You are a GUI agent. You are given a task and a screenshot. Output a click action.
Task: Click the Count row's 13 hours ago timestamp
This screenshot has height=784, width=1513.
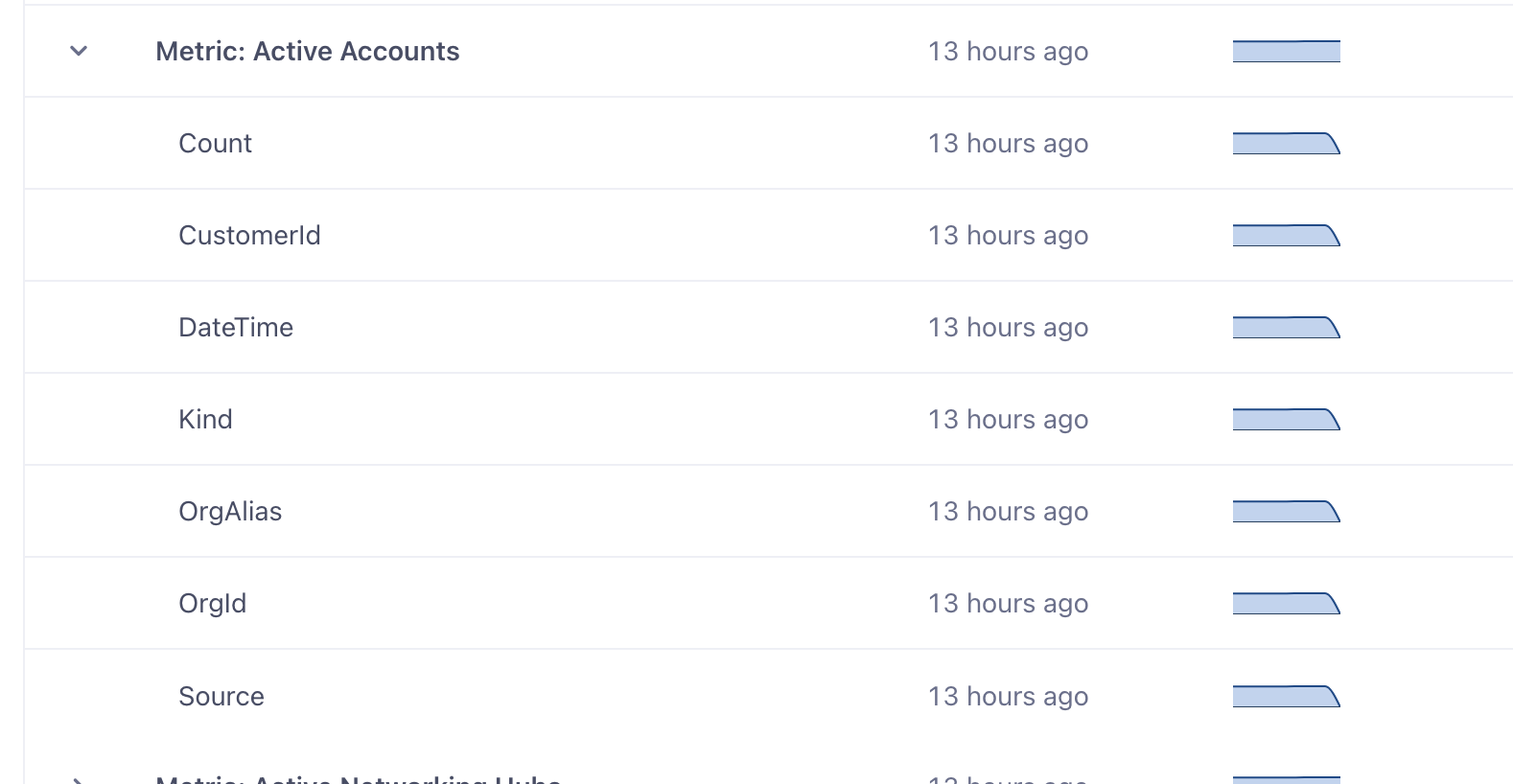1008,143
